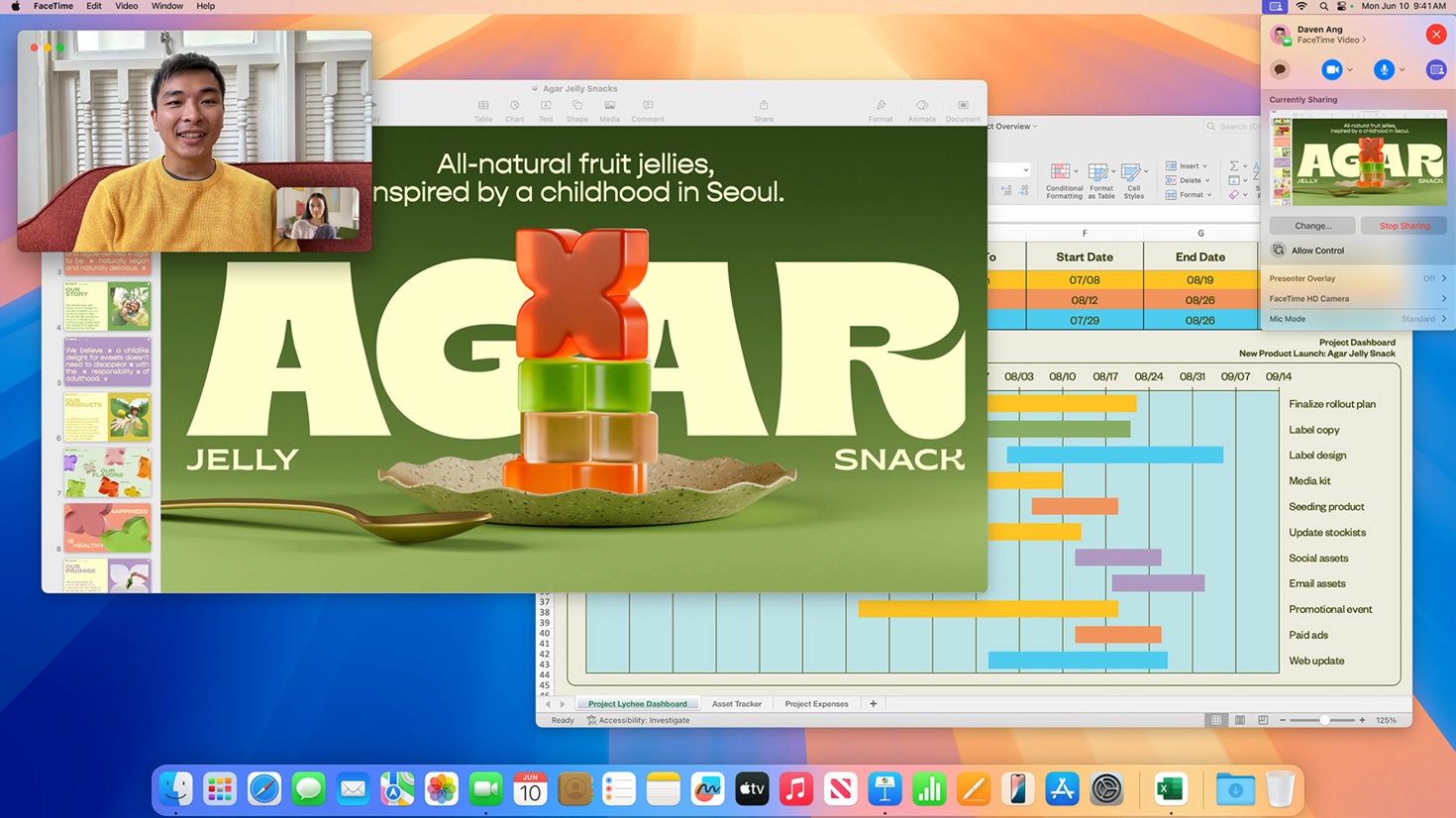Insert a chart using the Chart icon
The image size is (1456, 818).
[x=514, y=107]
